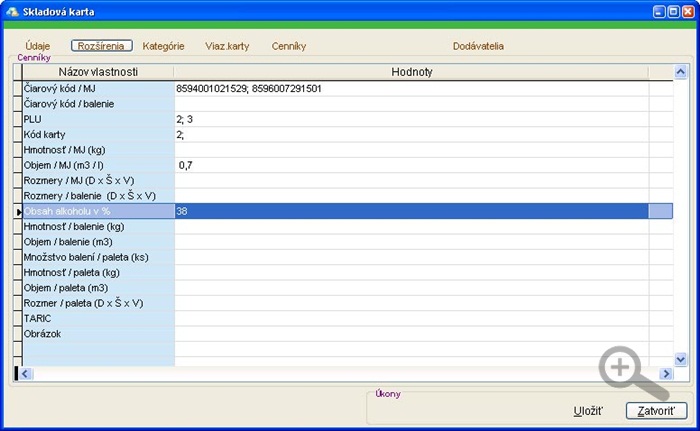Screen dimensions: 700x431
Task: Minimize the Skladová karta window
Action: pyautogui.click(x=659, y=12)
